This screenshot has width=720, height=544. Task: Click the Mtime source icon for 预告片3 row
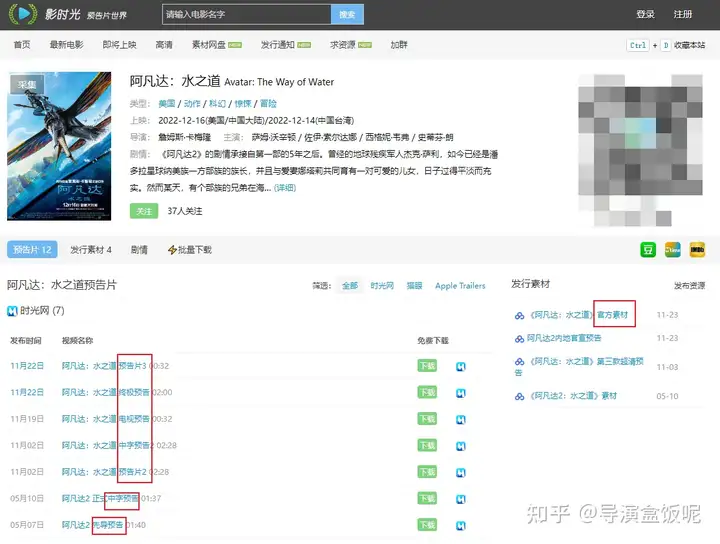(x=461, y=366)
